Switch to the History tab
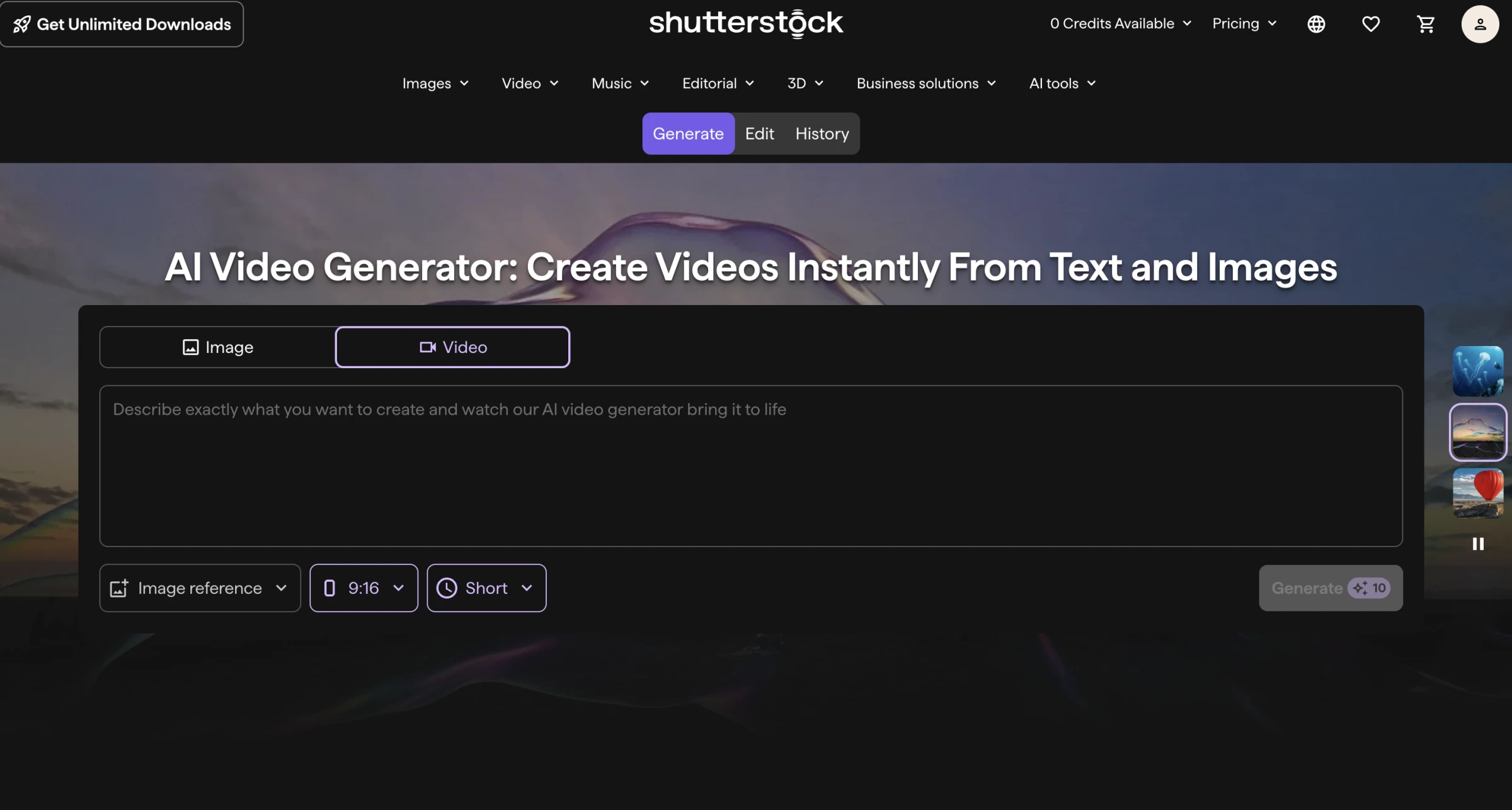This screenshot has width=1512, height=810. pos(822,134)
